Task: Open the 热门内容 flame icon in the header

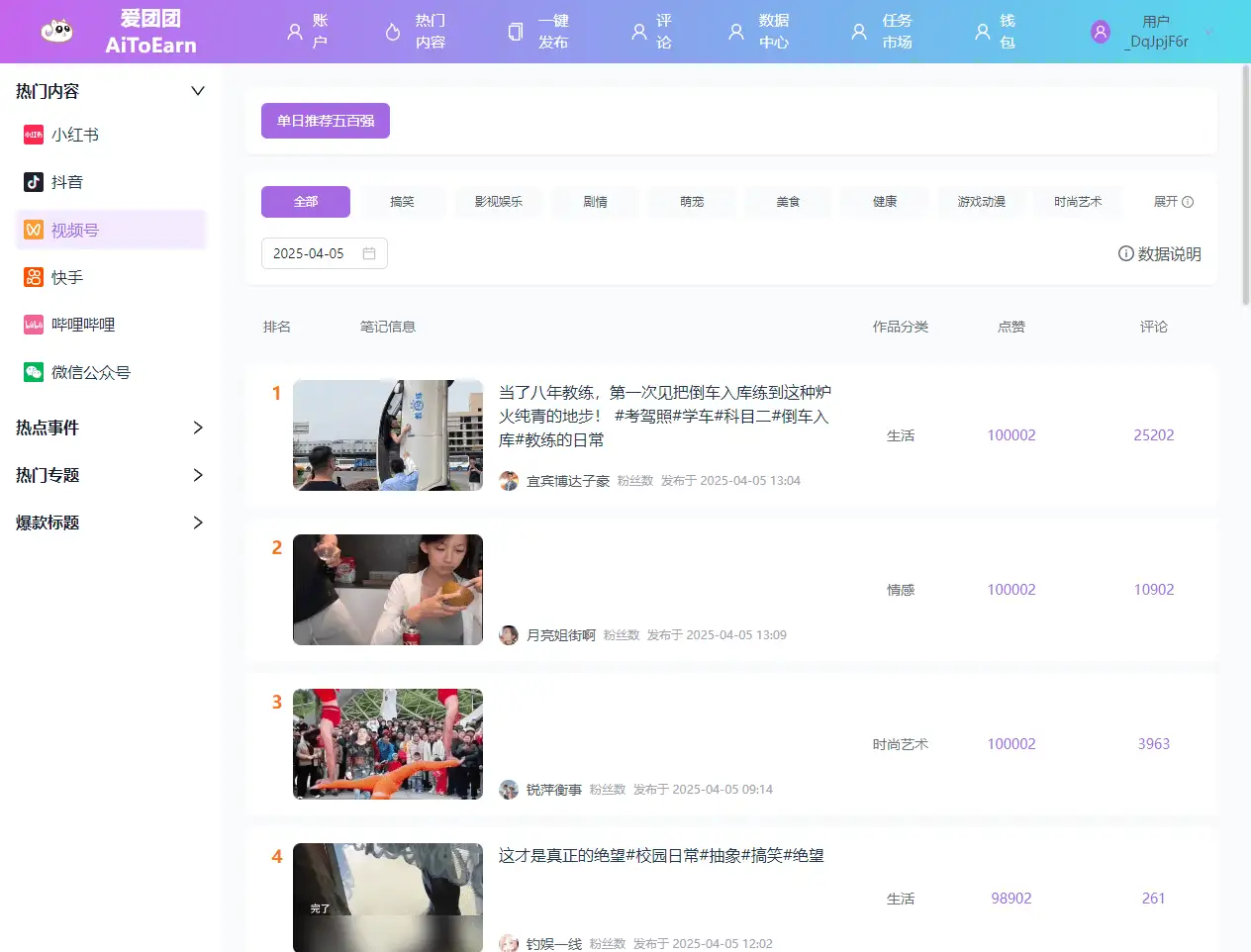Action: (393, 32)
